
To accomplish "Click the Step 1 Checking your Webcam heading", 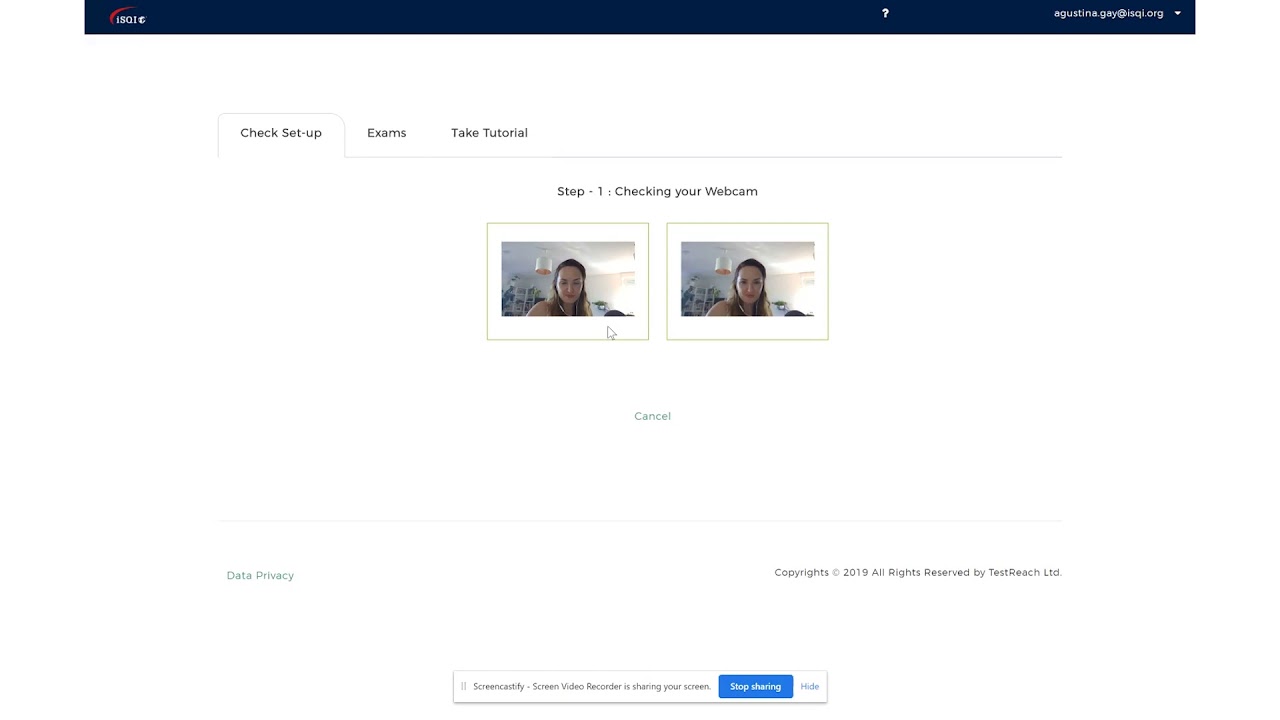I will click(x=657, y=191).
